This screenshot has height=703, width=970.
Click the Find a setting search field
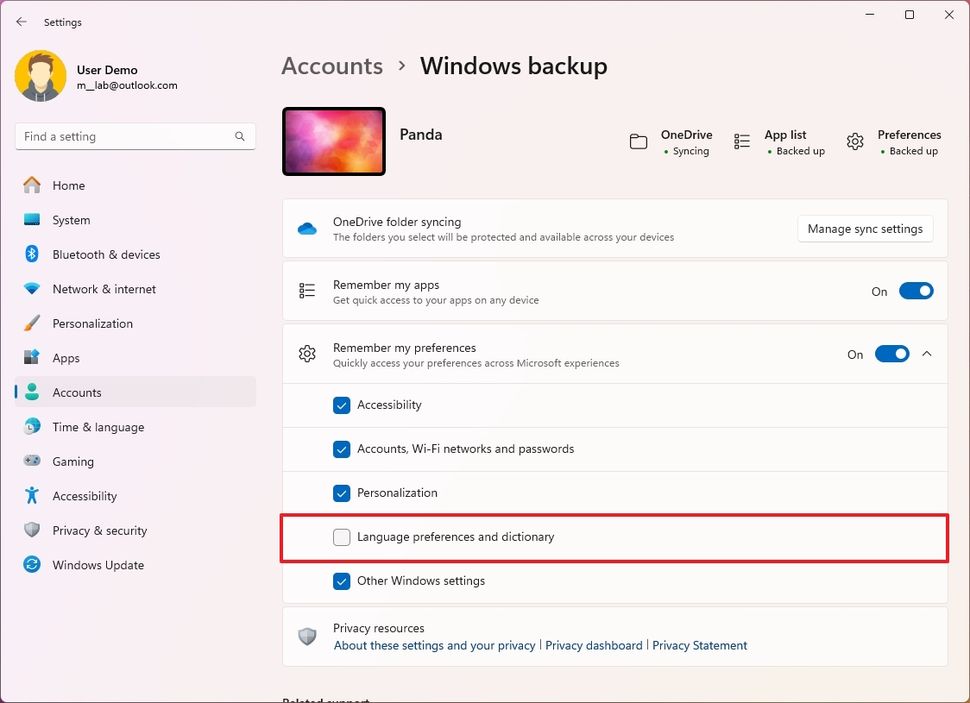point(135,135)
